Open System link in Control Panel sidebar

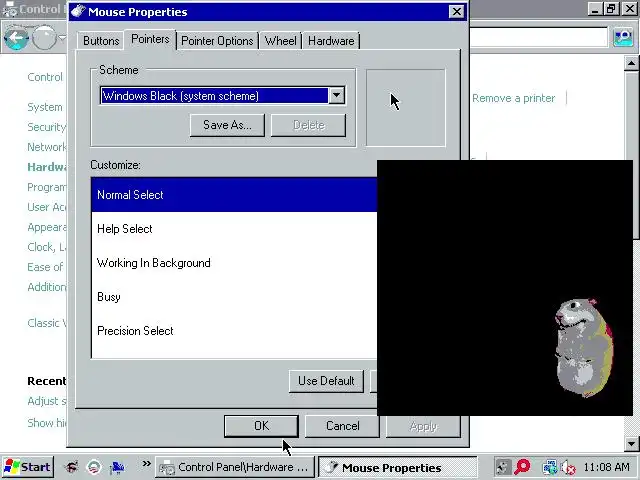pos(45,107)
